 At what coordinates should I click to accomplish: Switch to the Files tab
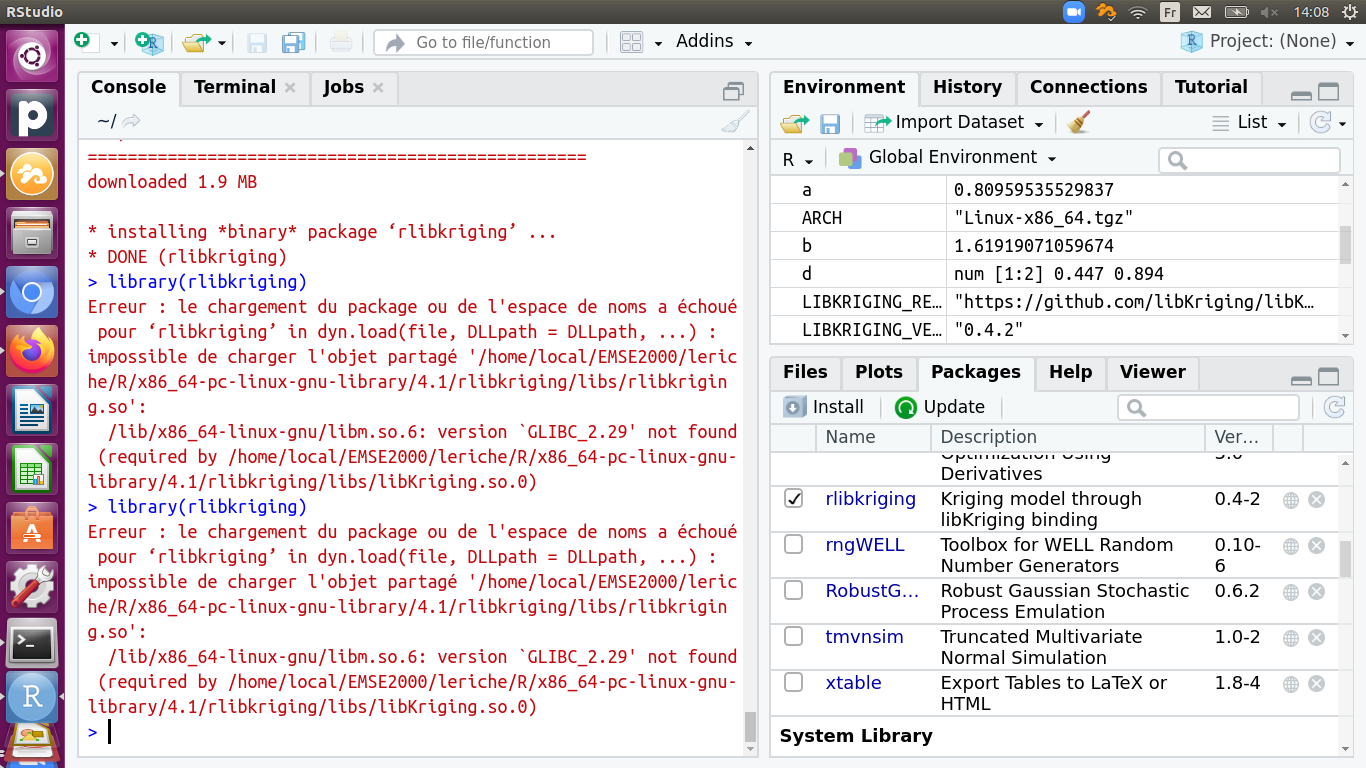805,372
